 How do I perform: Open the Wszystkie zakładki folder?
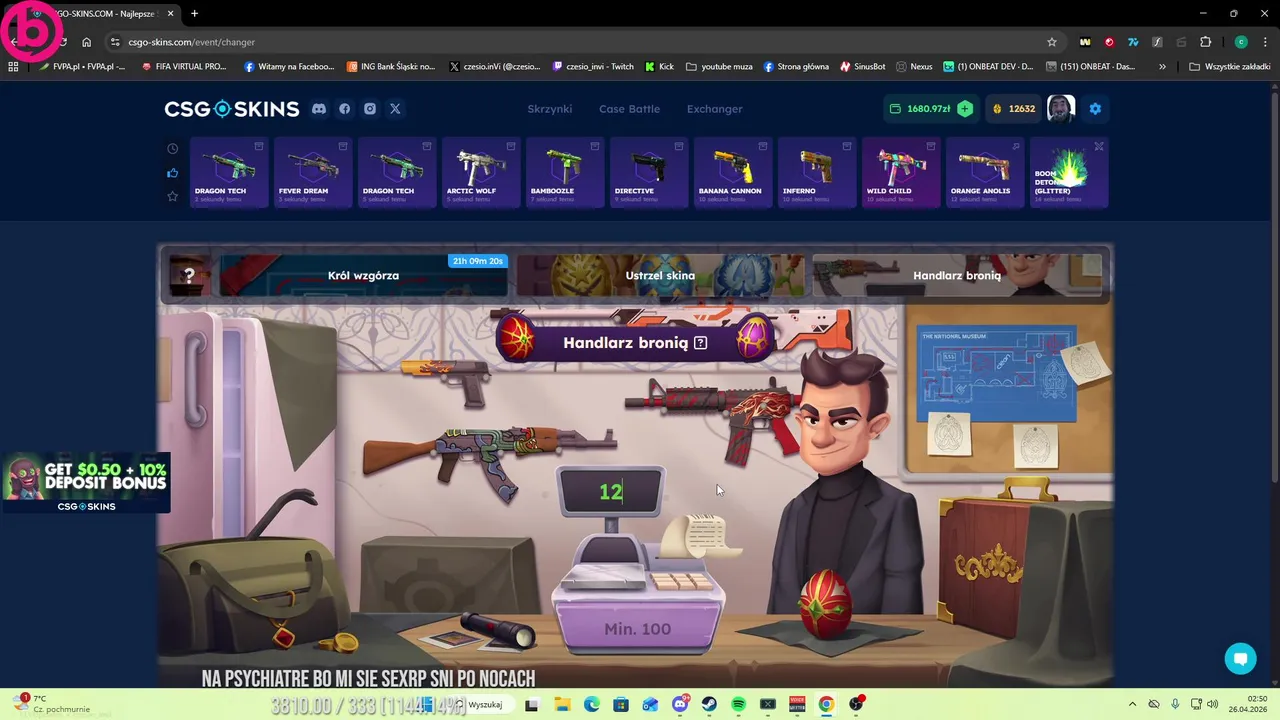point(1229,67)
